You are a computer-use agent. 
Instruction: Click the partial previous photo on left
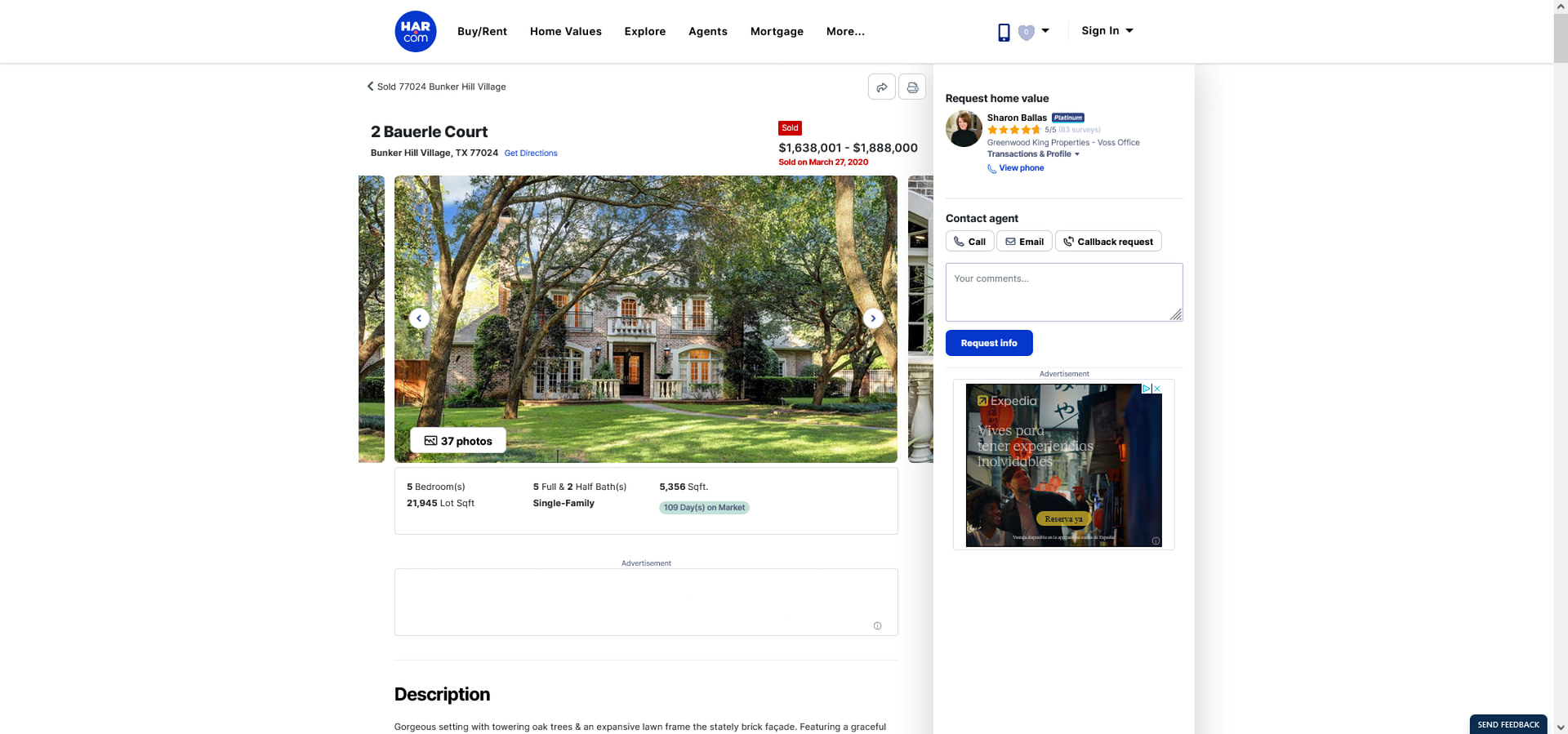tap(372, 319)
